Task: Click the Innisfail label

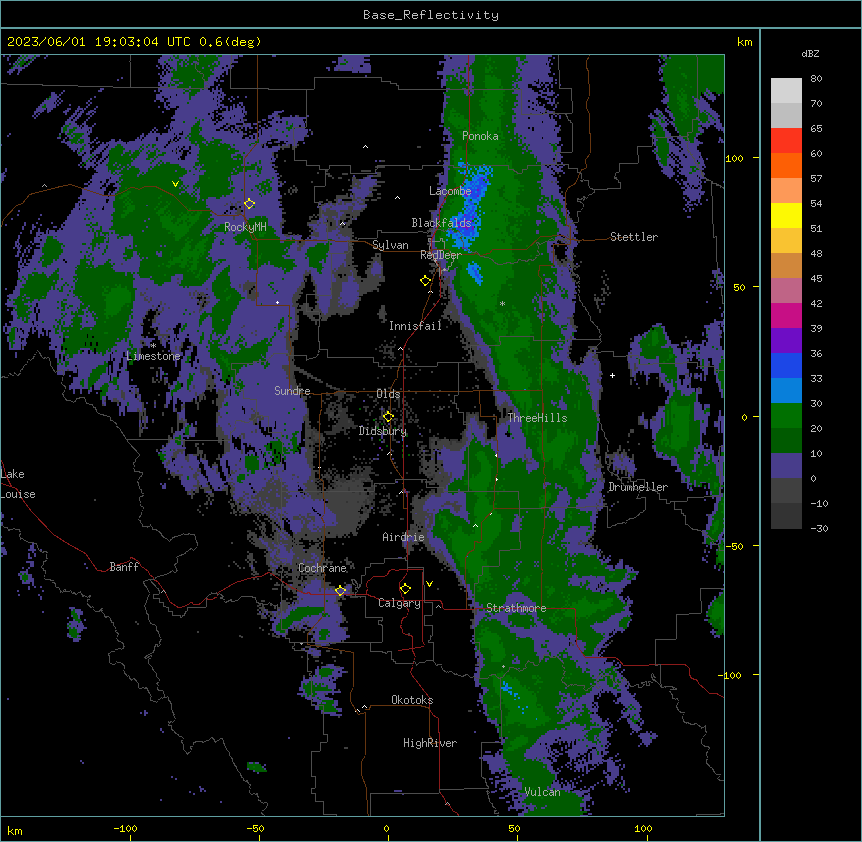Action: pyautogui.click(x=415, y=326)
